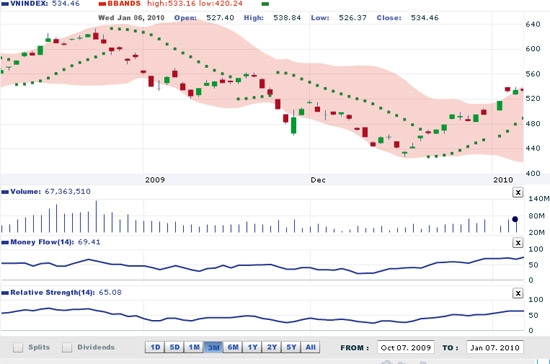
Task: Click the green legend marker after BBANDS
Action: point(266,4)
